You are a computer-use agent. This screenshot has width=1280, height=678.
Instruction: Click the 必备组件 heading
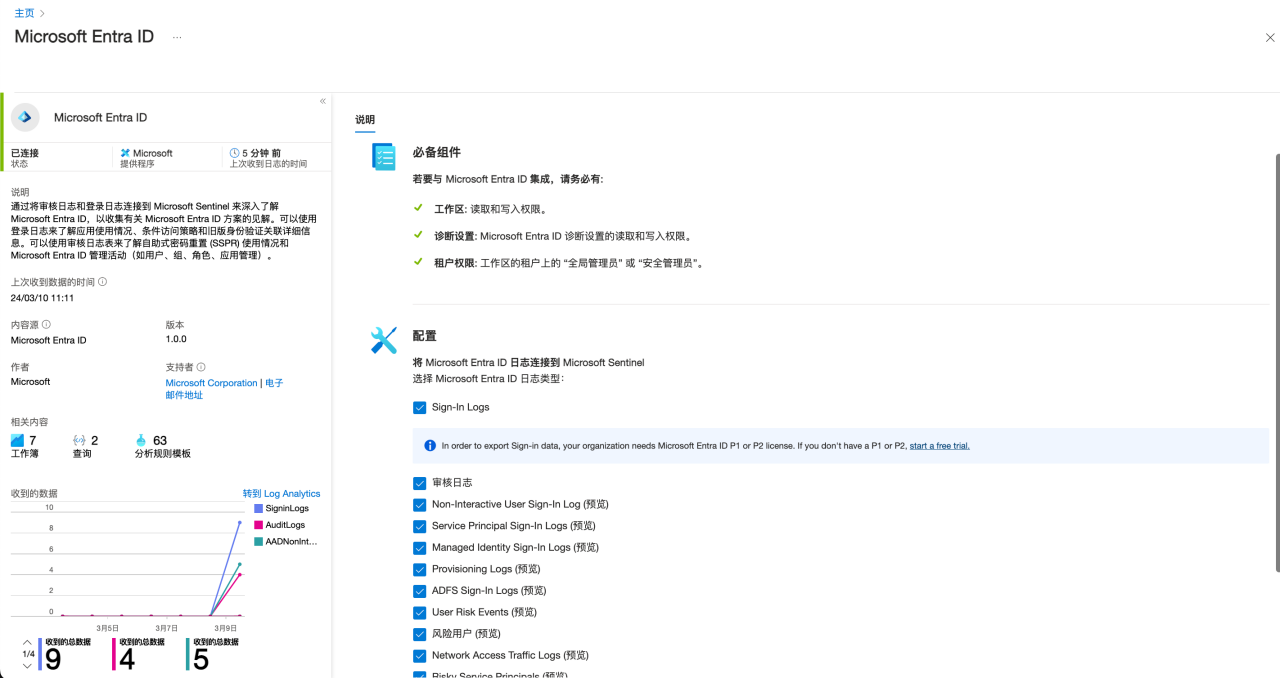click(437, 153)
